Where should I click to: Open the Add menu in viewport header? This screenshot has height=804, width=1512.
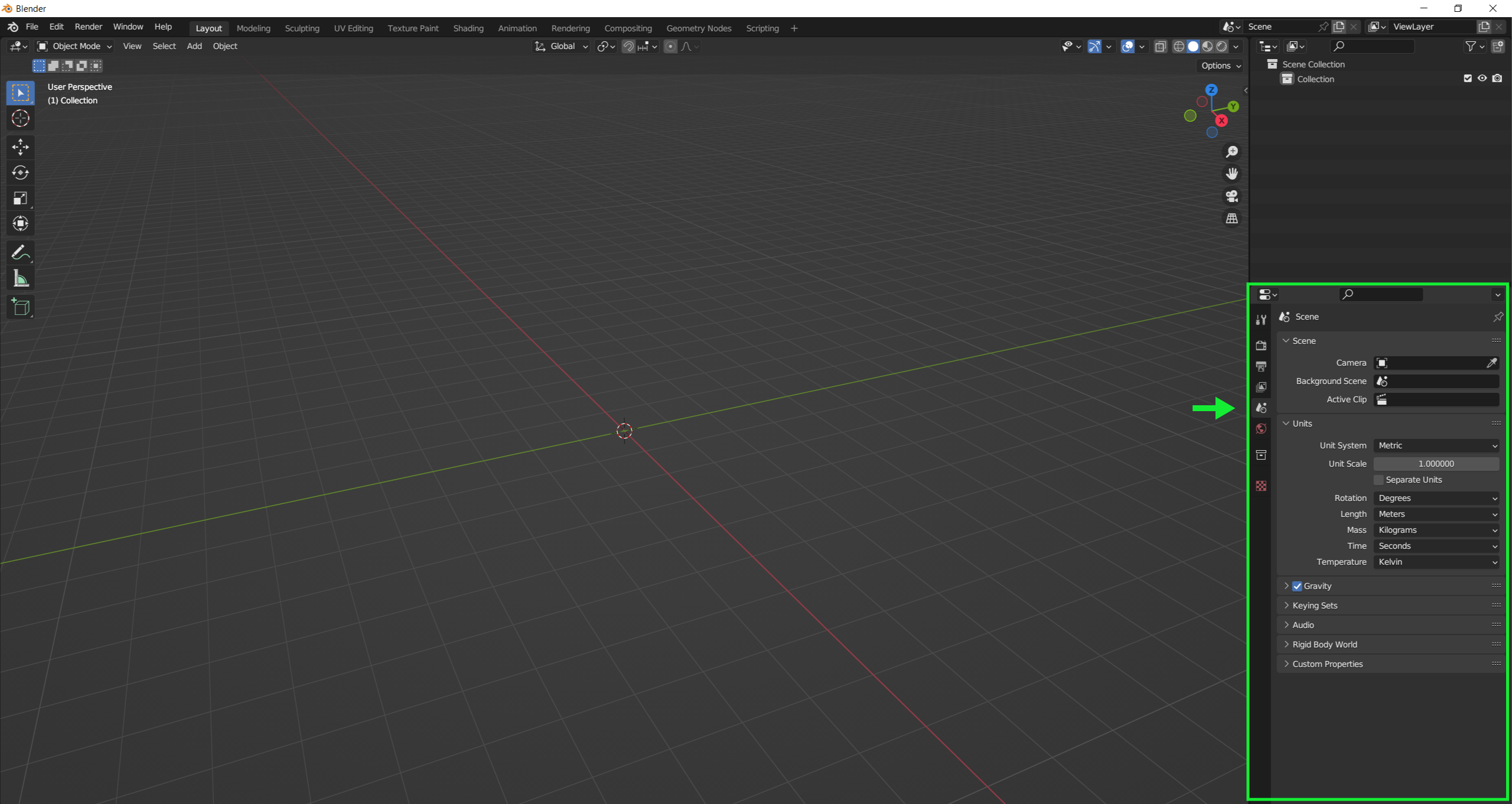coord(194,46)
